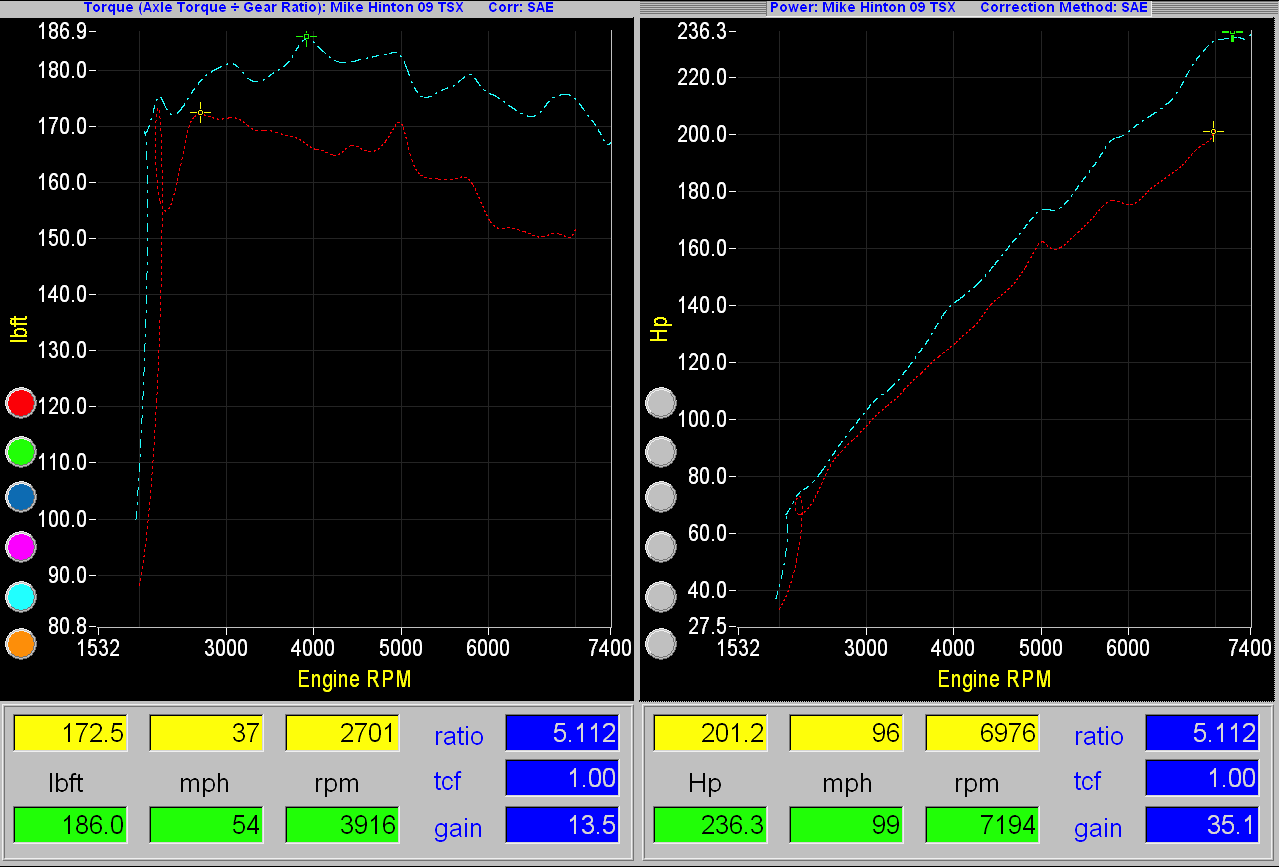1279x868 pixels.
Task: Click 'Engine RPM' label under power graph
Action: pos(994,680)
